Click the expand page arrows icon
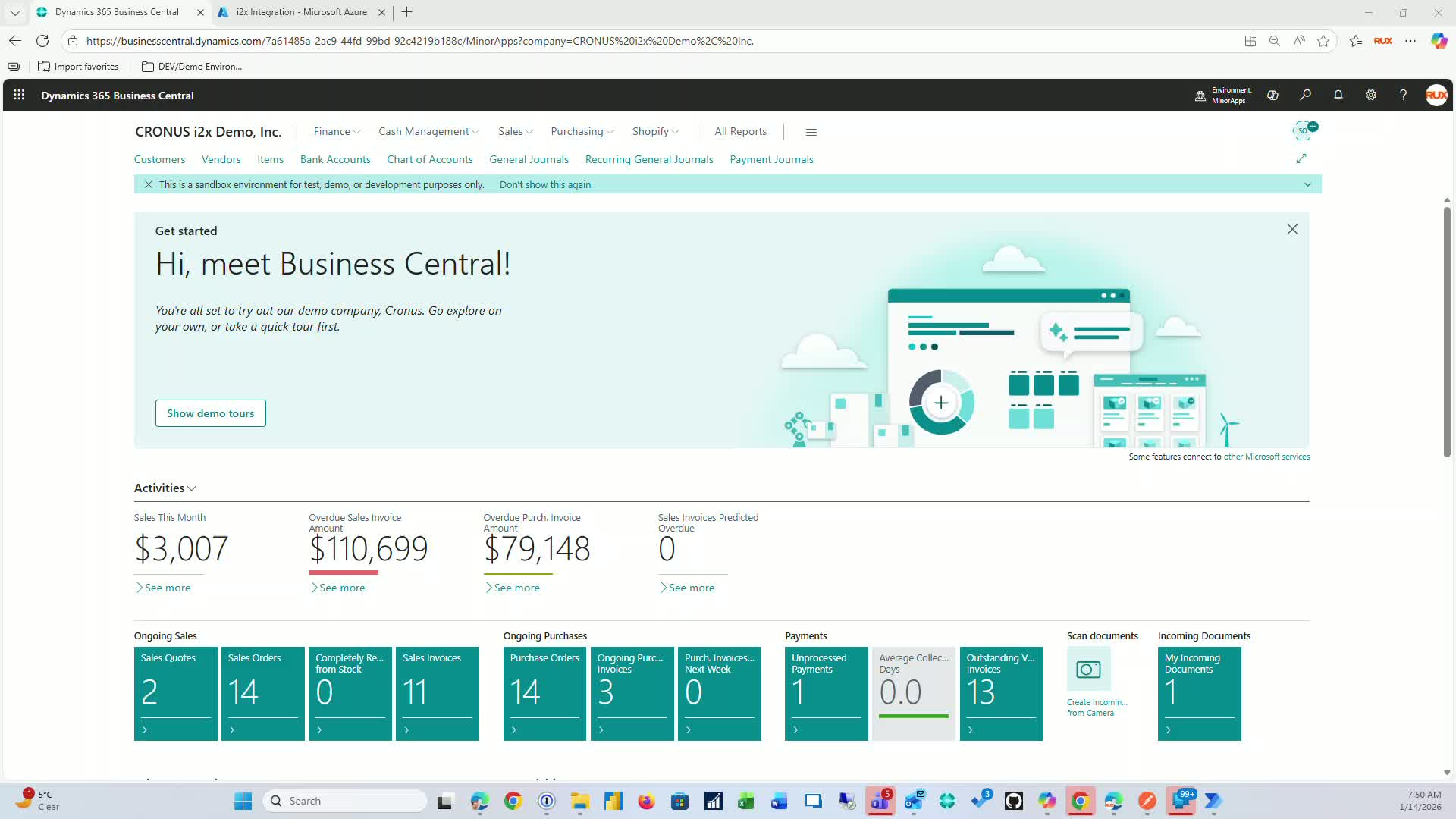 [x=1301, y=158]
